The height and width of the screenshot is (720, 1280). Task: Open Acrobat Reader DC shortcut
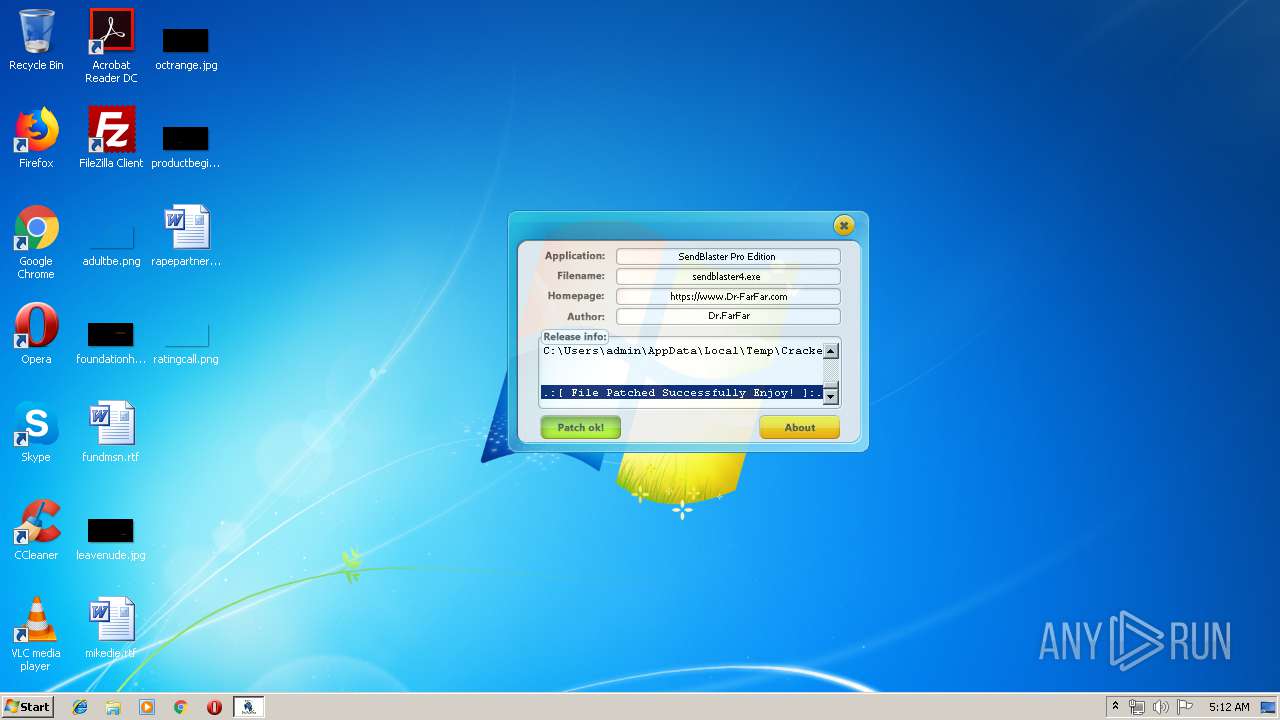pyautogui.click(x=111, y=46)
